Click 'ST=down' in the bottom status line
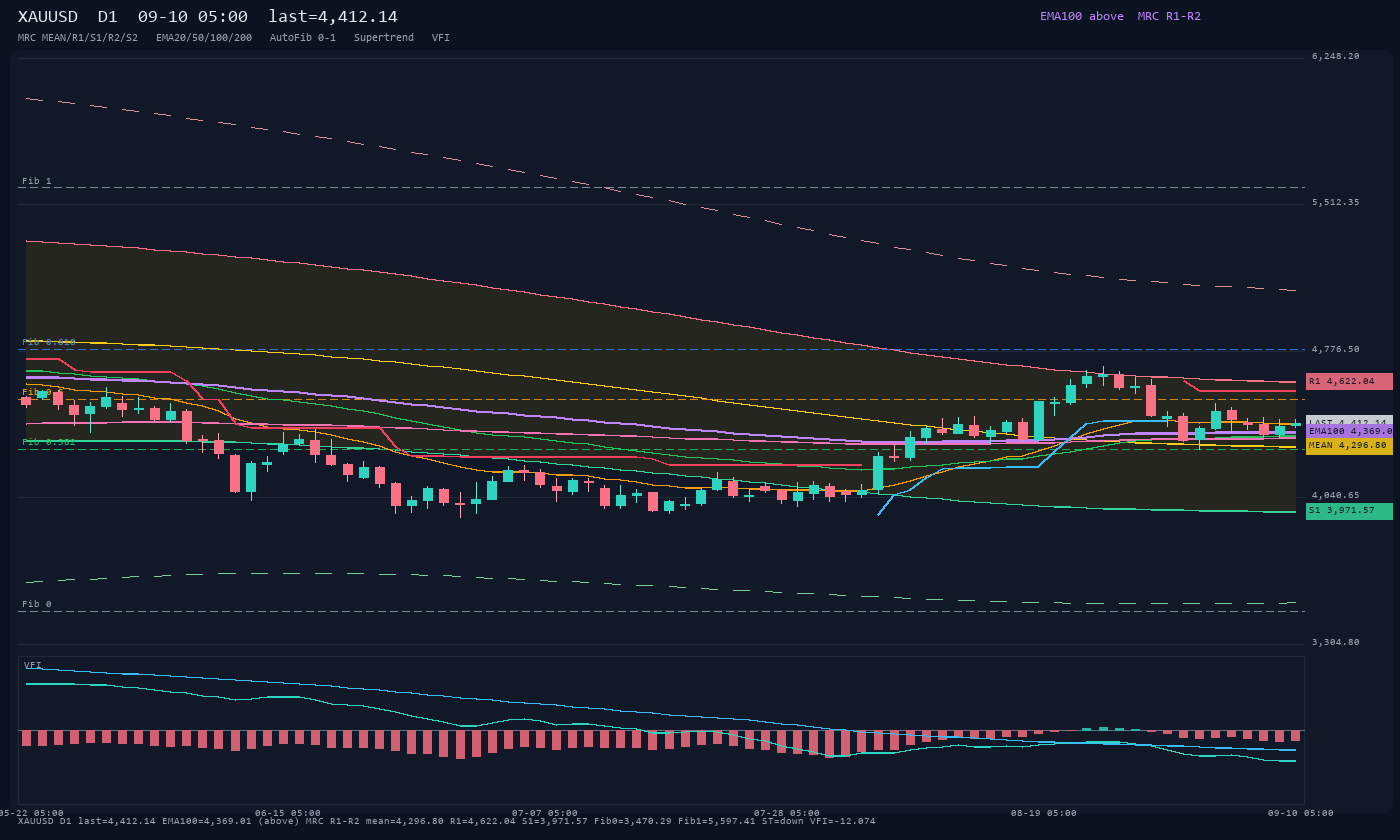The width and height of the screenshot is (1400, 840). (783, 822)
